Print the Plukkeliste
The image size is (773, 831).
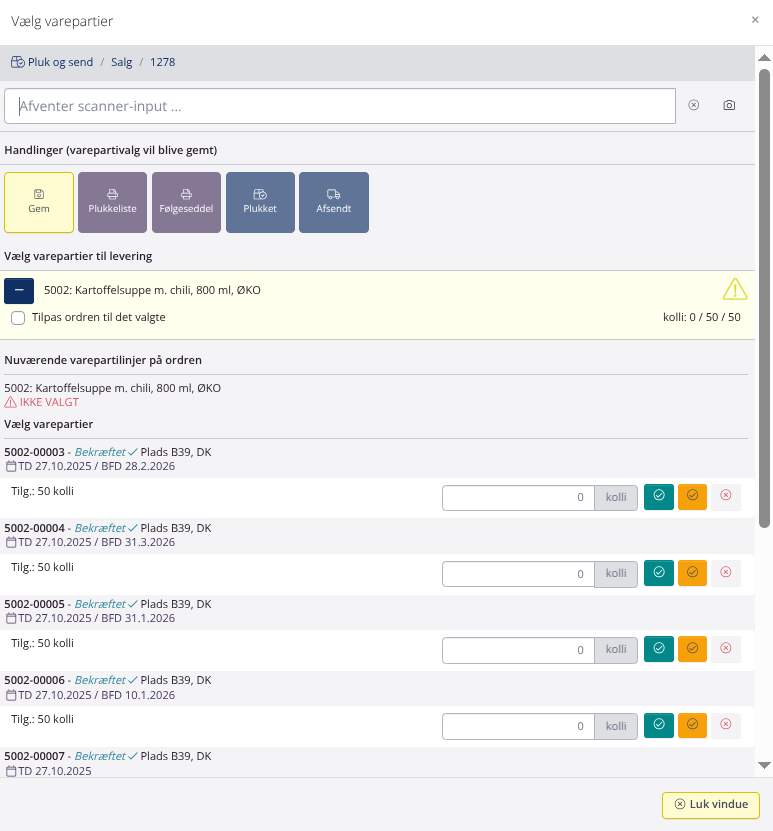click(112, 202)
